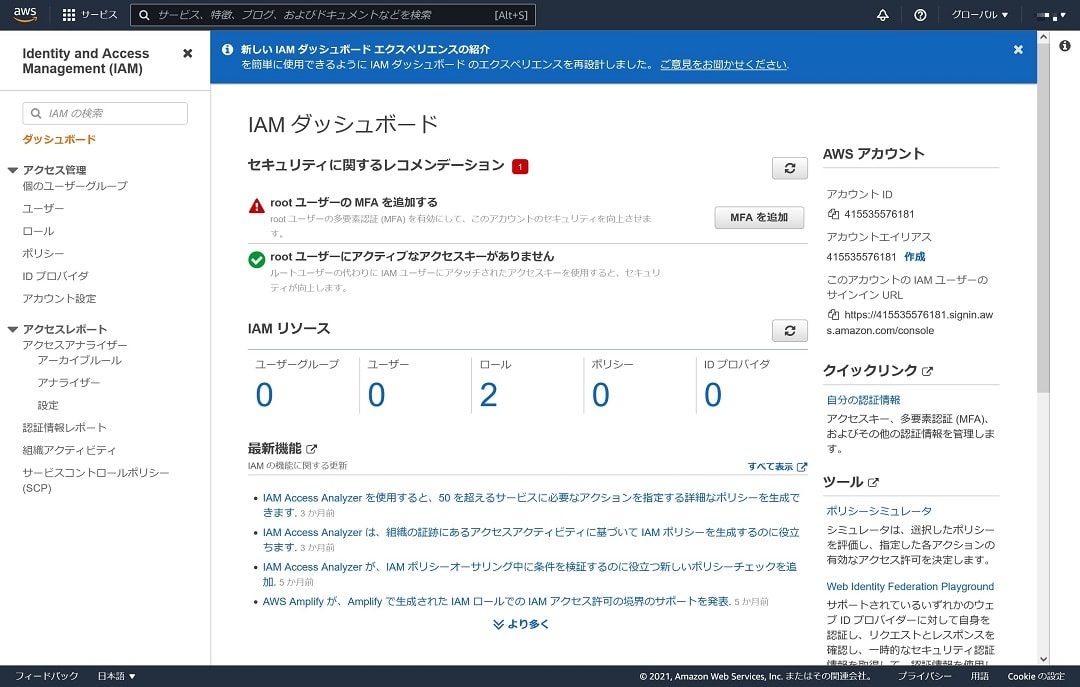Open ポリシー in the sidebar
The width and height of the screenshot is (1080, 687).
(43, 253)
